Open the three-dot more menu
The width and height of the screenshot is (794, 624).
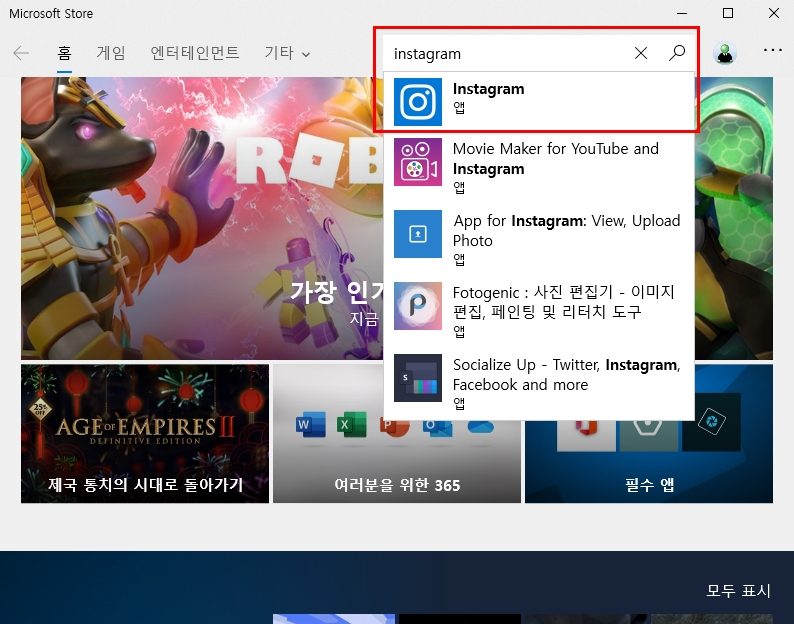772,50
